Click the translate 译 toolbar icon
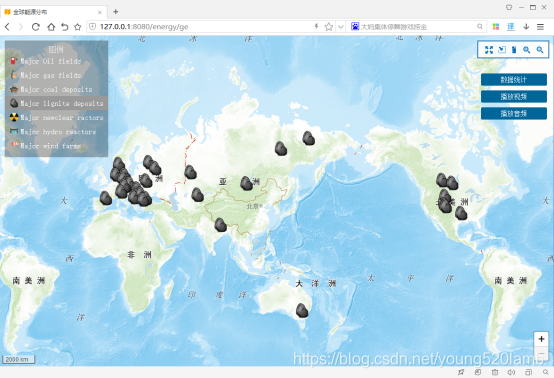554x378 pixels. [x=511, y=27]
